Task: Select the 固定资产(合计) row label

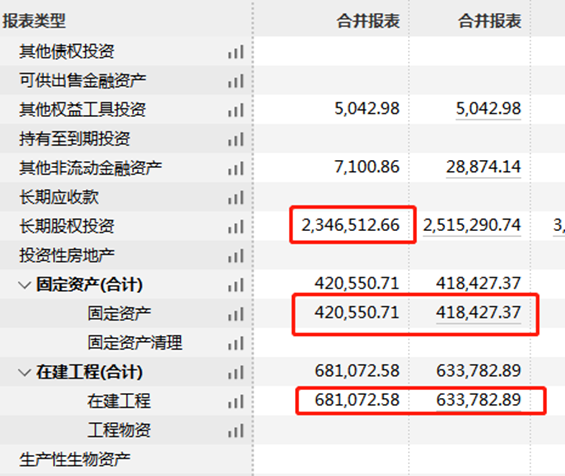Action: pyautogui.click(x=89, y=285)
